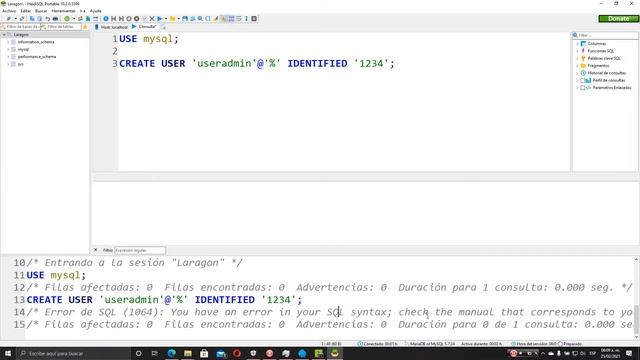Select the sys database in the tree
640x360 pixels.
pyautogui.click(x=20, y=64)
